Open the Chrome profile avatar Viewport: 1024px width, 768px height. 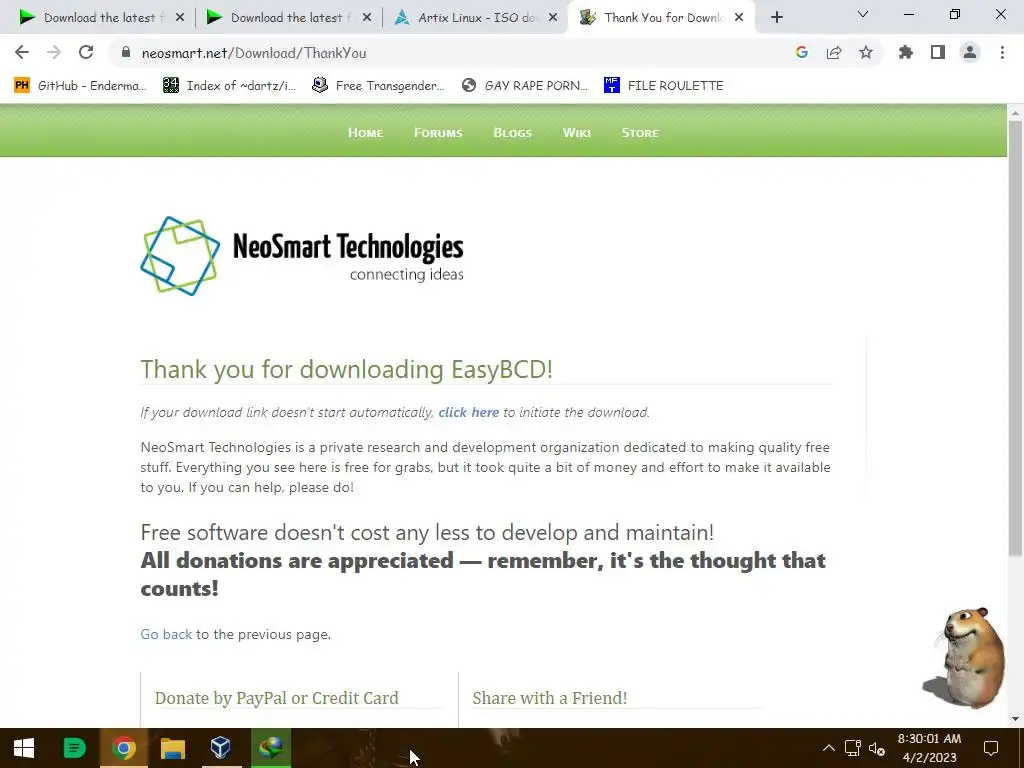pos(970,52)
